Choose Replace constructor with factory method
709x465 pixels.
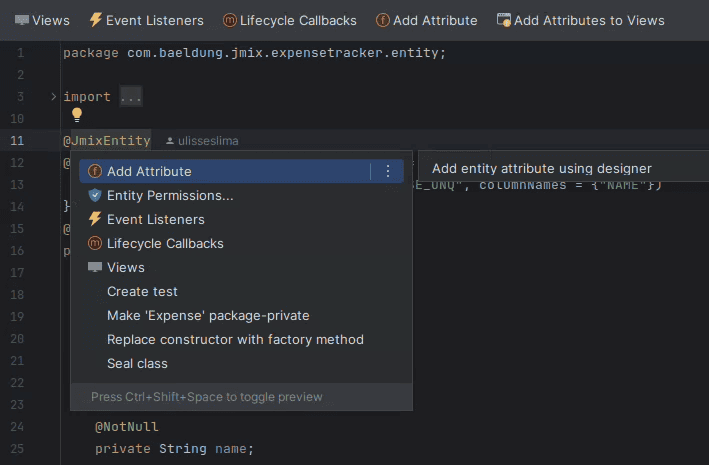[235, 340]
